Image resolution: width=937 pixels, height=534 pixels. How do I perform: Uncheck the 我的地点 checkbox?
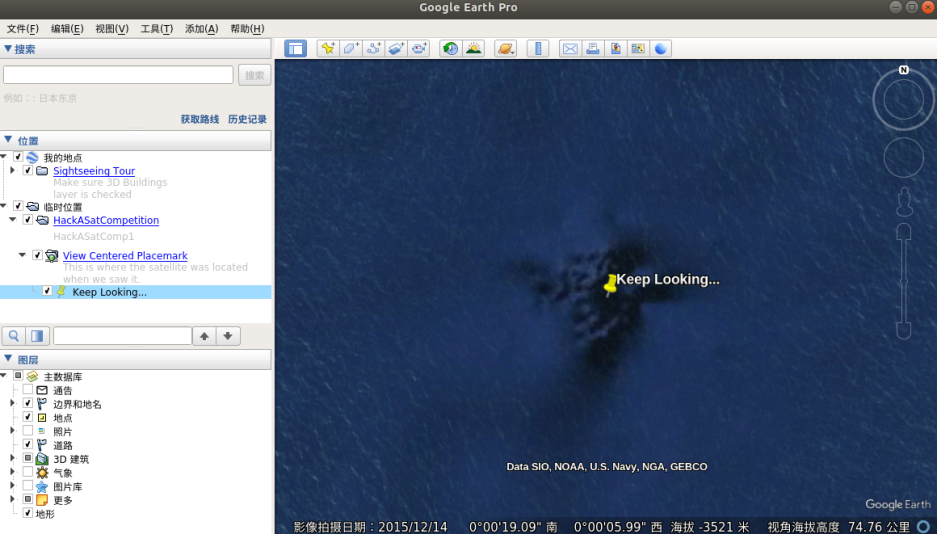click(18, 156)
